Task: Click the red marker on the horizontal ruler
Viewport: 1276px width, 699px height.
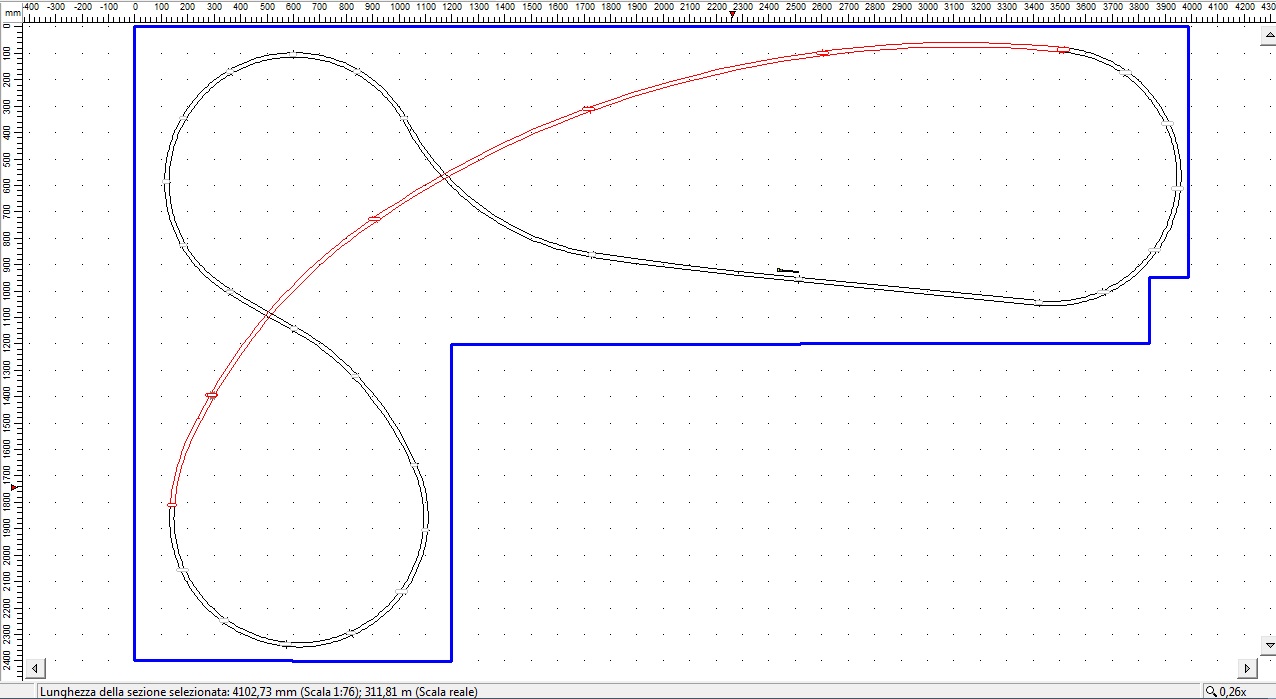Action: 732,14
